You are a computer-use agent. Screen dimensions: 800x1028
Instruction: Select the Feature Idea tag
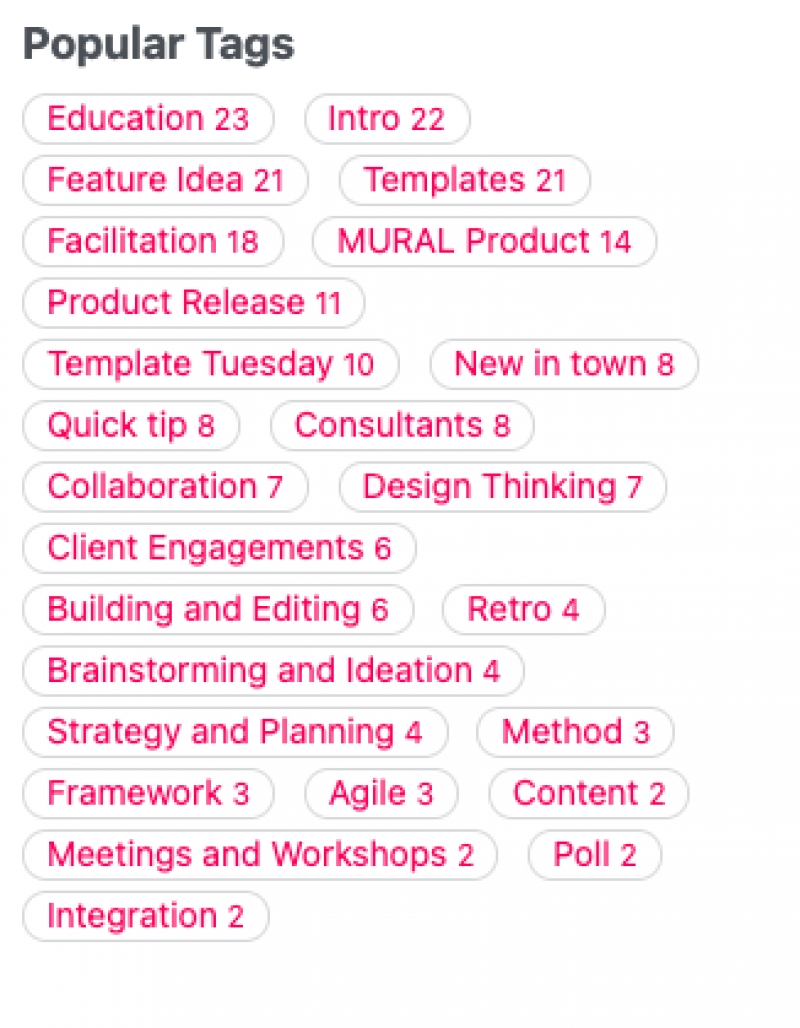[x=165, y=180]
